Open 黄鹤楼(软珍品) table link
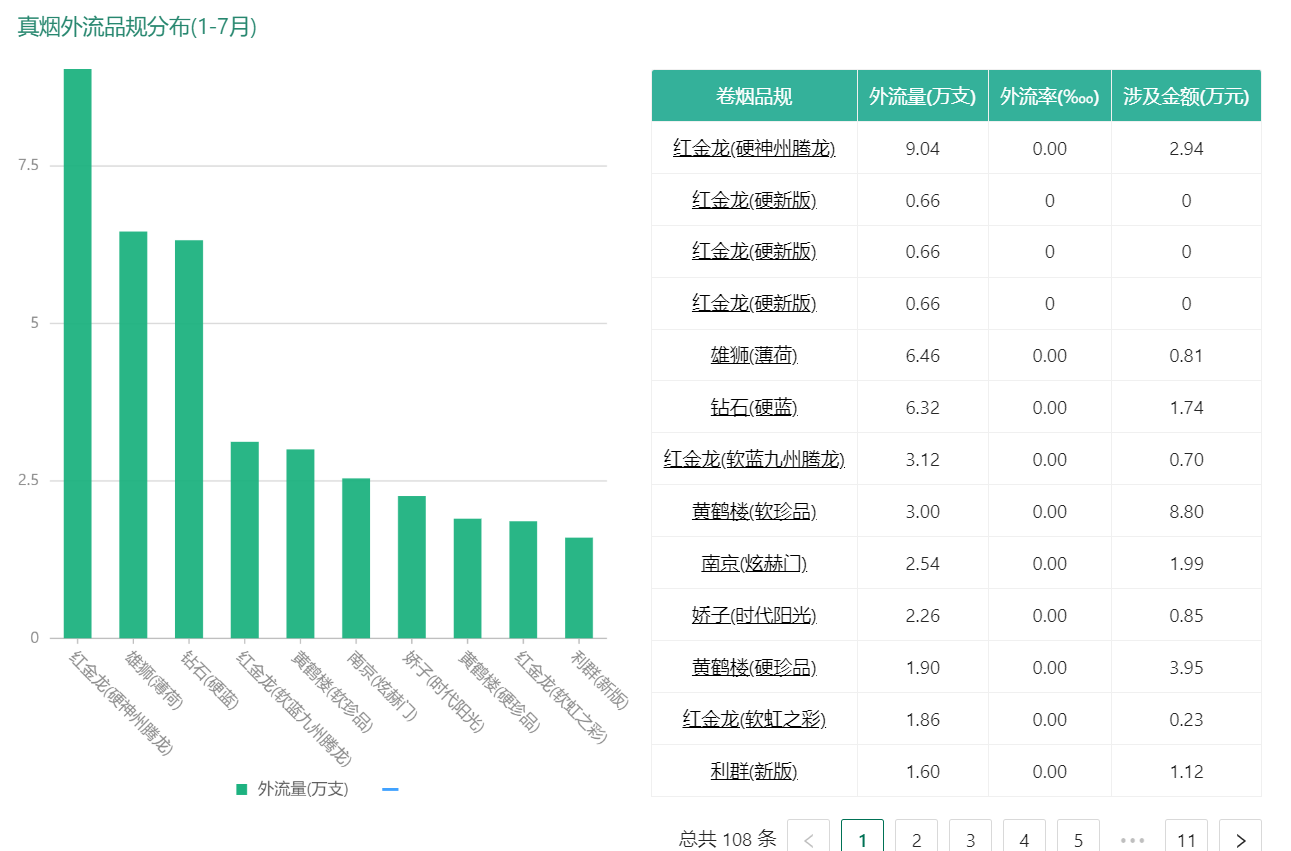 (754, 511)
